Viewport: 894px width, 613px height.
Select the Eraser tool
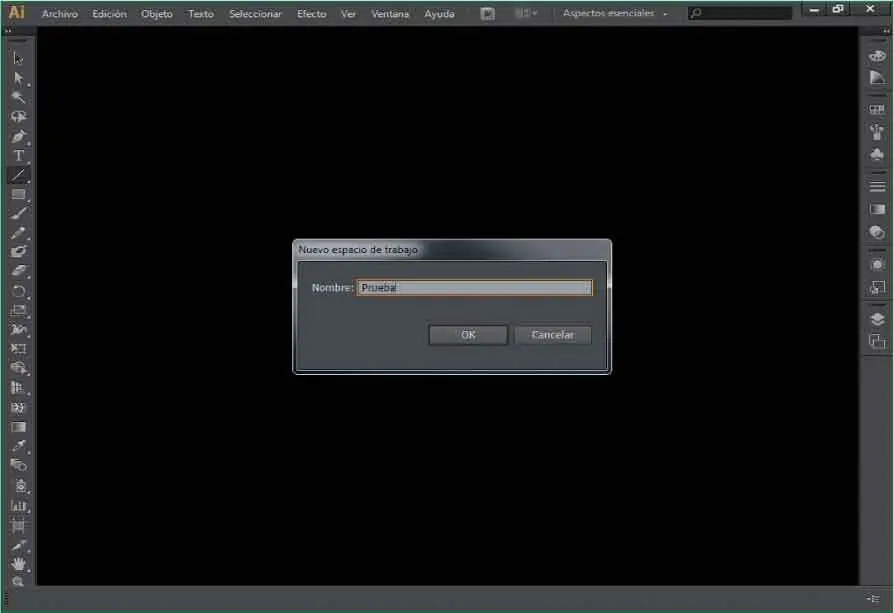pyautogui.click(x=18, y=271)
